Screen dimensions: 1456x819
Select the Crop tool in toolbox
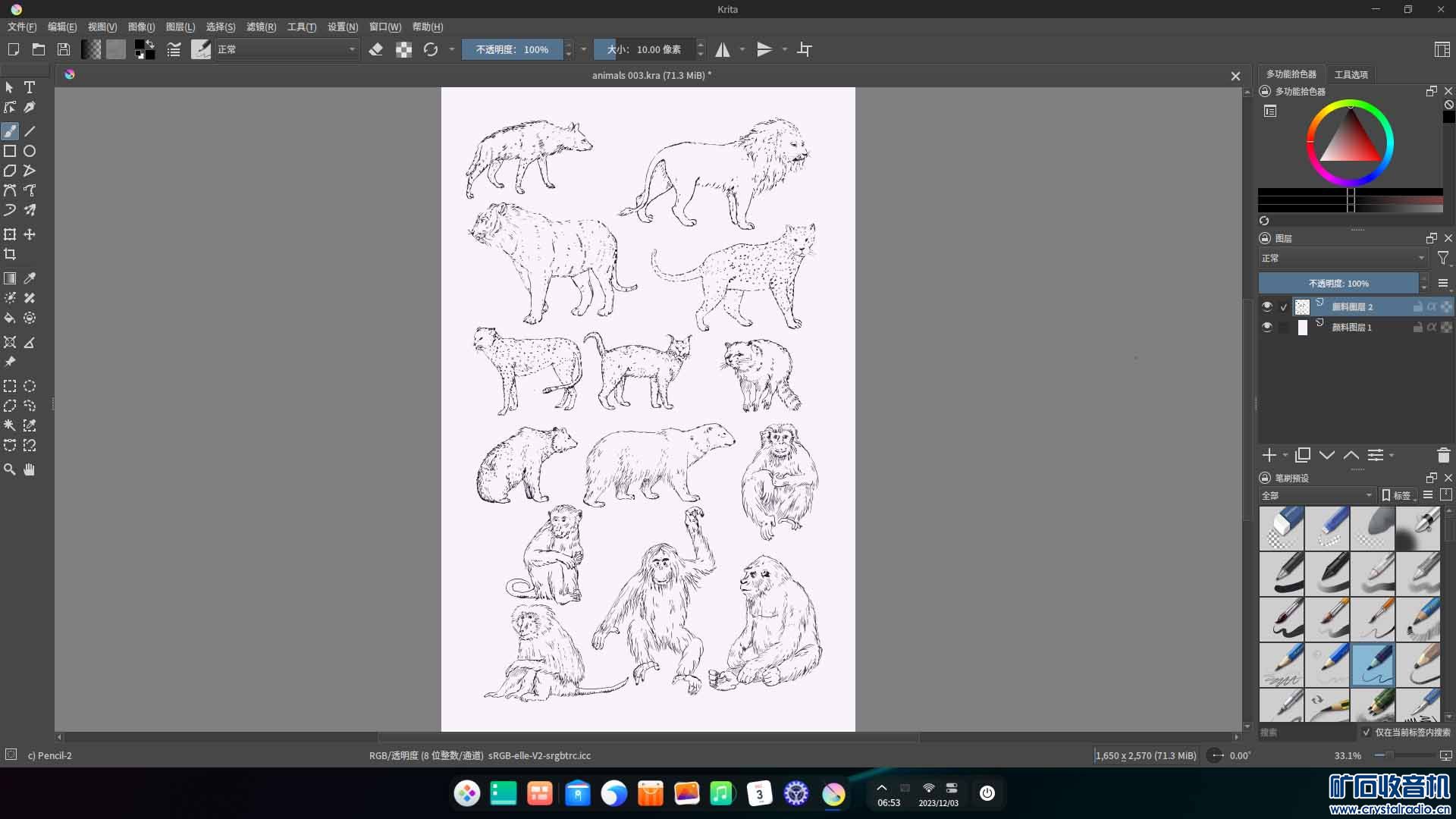(x=10, y=255)
